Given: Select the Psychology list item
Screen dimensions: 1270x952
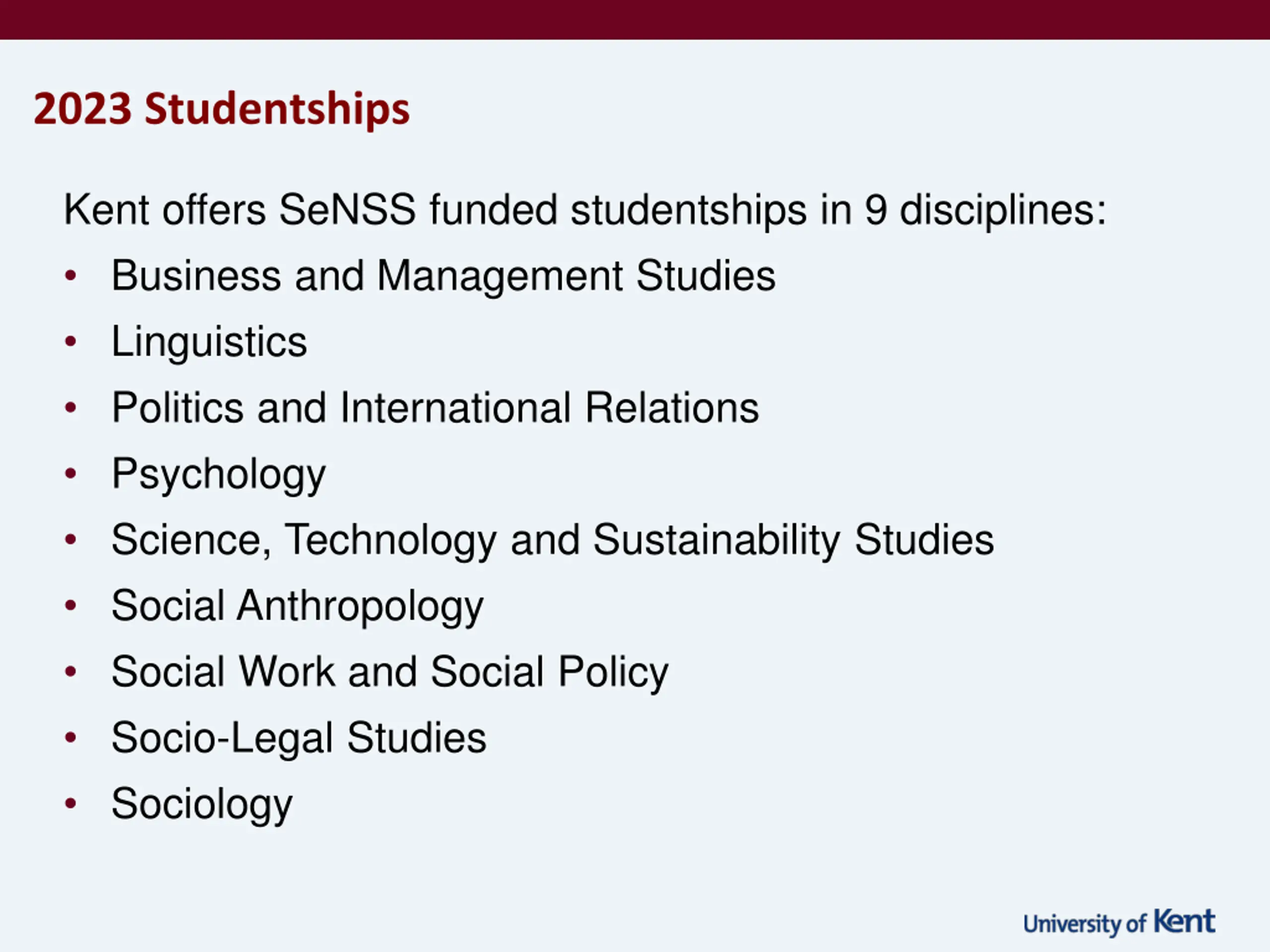Looking at the screenshot, I should tap(219, 475).
